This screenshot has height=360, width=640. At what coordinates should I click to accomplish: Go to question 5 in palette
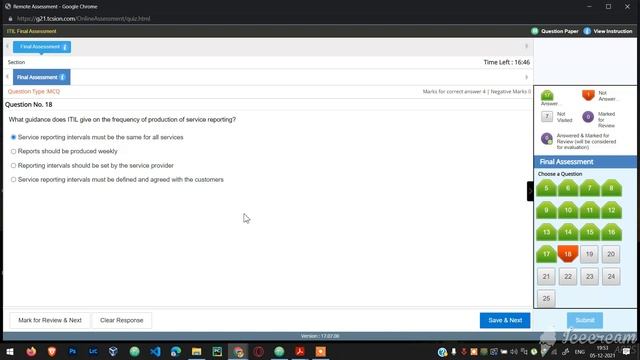click(546, 188)
